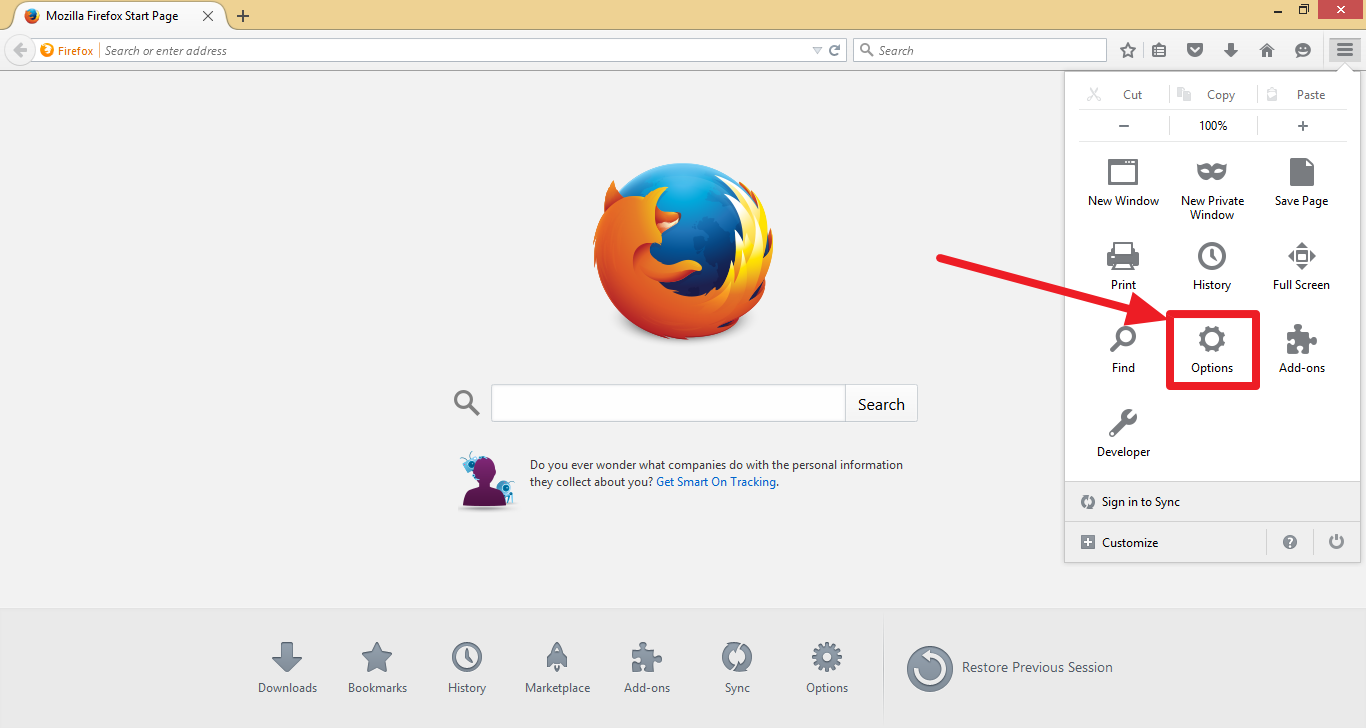The width and height of the screenshot is (1366, 728).
Task: Open History in the menu panel
Action: click(x=1212, y=266)
